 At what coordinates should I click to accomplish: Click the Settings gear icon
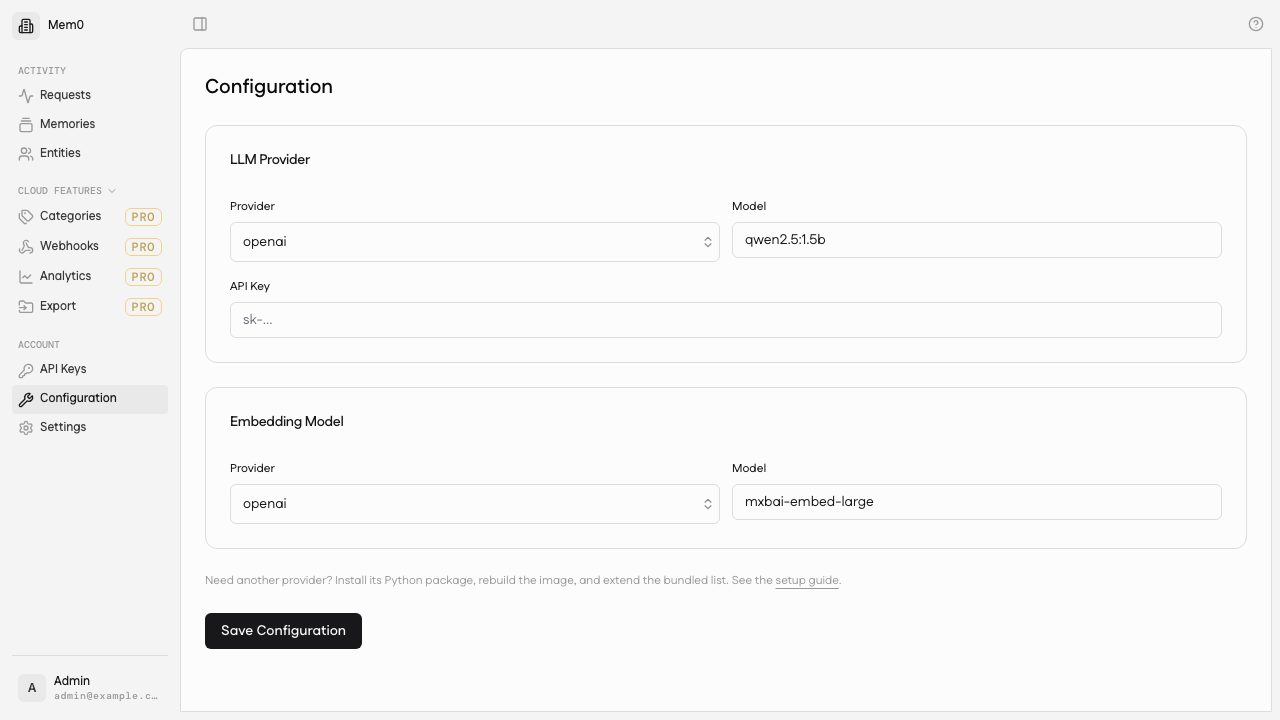tap(26, 428)
